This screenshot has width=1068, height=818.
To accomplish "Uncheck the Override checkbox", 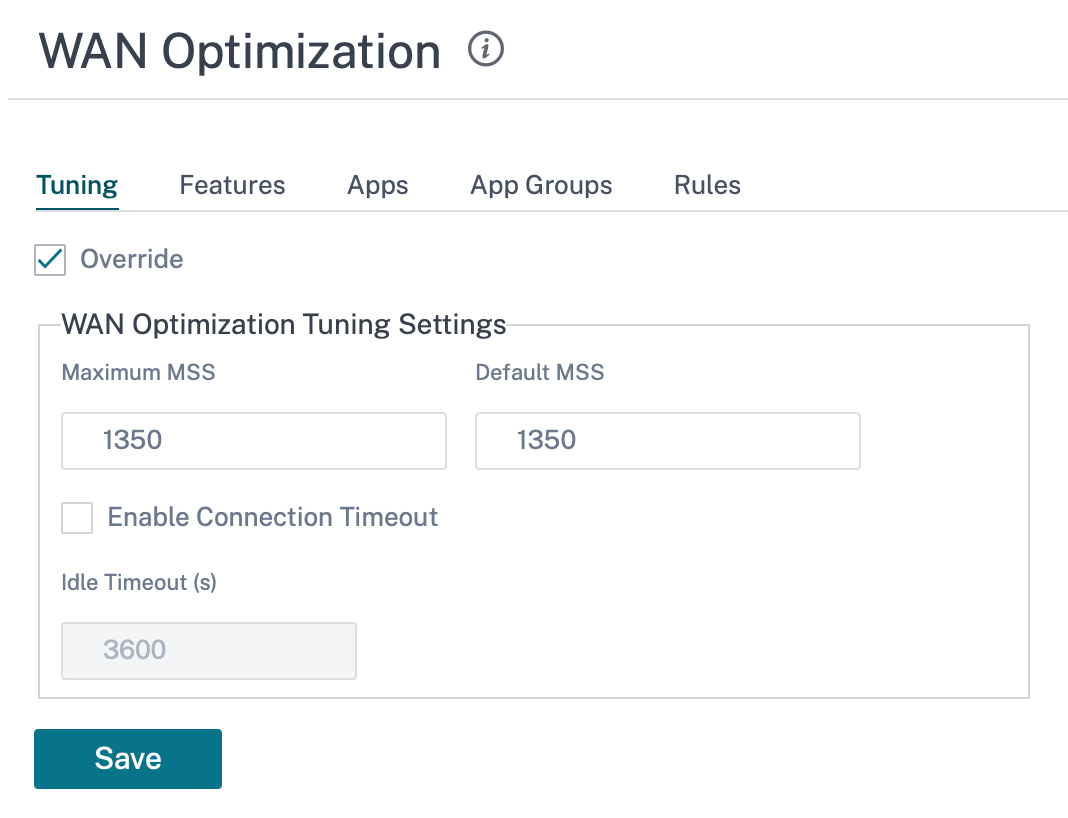I will point(50,259).
